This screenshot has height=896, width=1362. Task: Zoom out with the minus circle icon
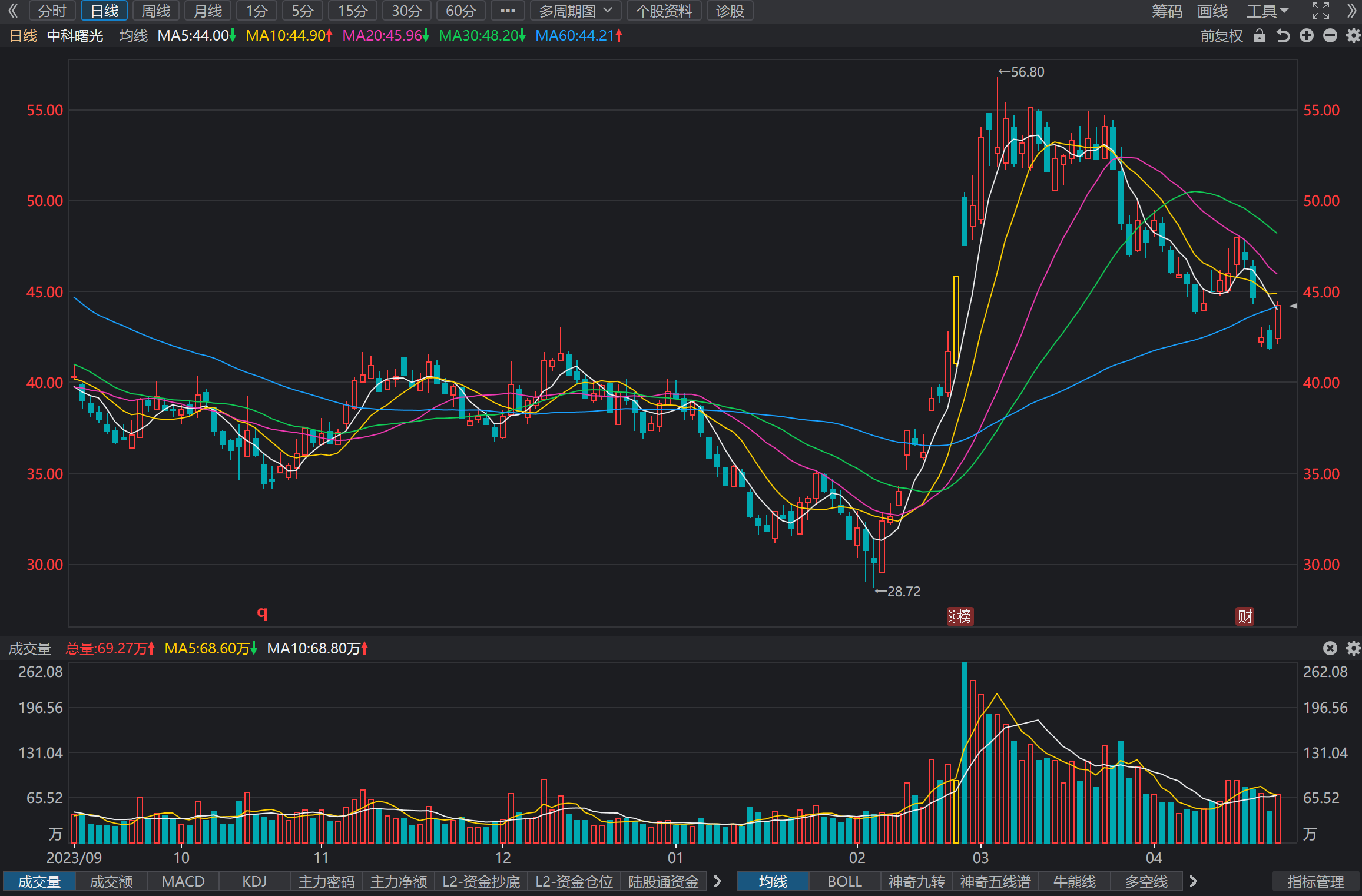pyautogui.click(x=1330, y=36)
